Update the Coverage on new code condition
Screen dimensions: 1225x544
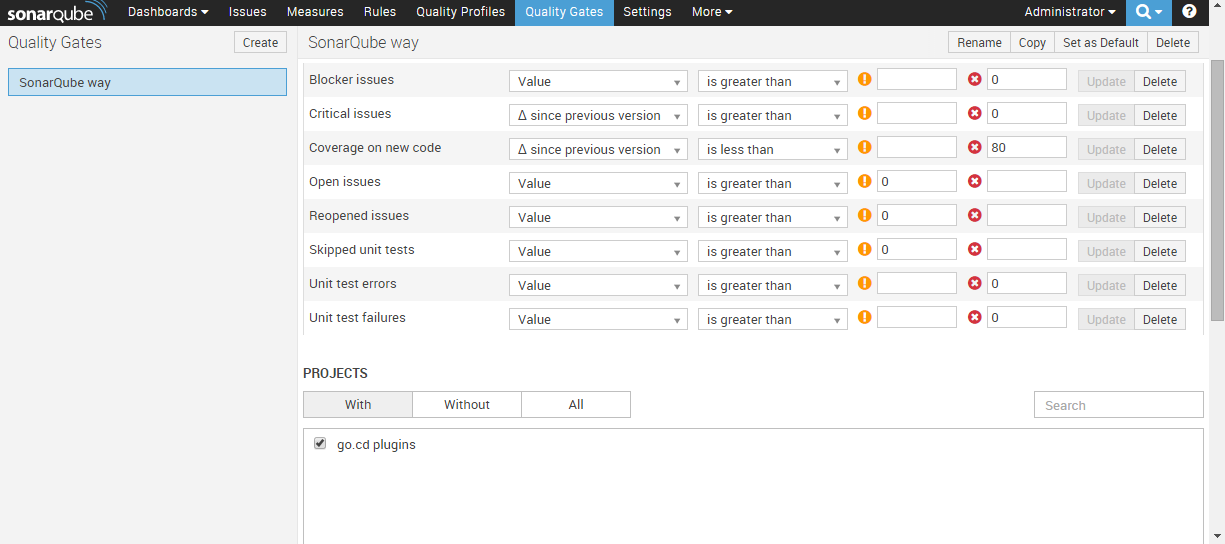(1106, 149)
